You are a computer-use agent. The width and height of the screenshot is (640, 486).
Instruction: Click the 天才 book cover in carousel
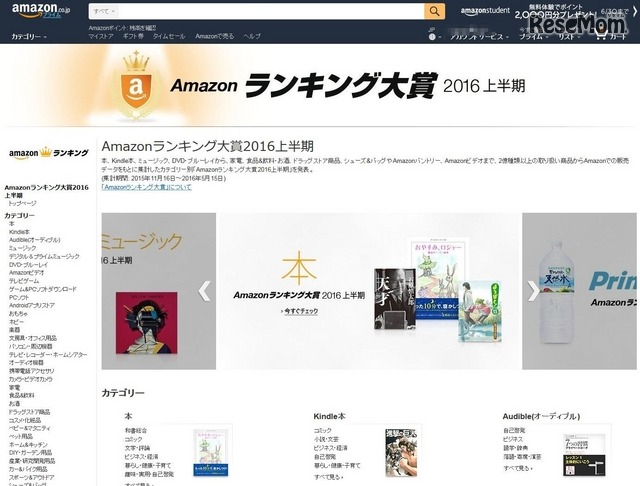[395, 299]
